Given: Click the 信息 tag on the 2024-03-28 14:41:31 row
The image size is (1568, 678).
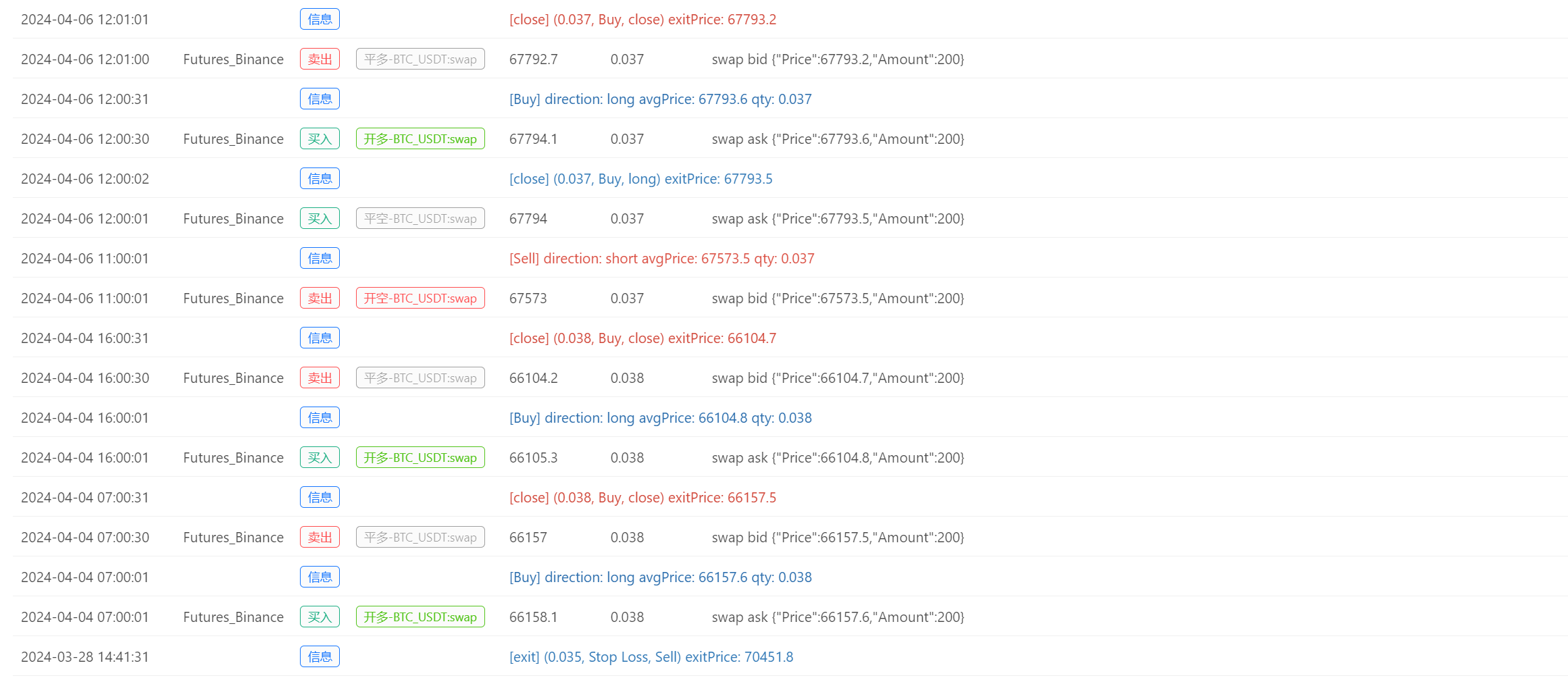Looking at the screenshot, I should [320, 656].
